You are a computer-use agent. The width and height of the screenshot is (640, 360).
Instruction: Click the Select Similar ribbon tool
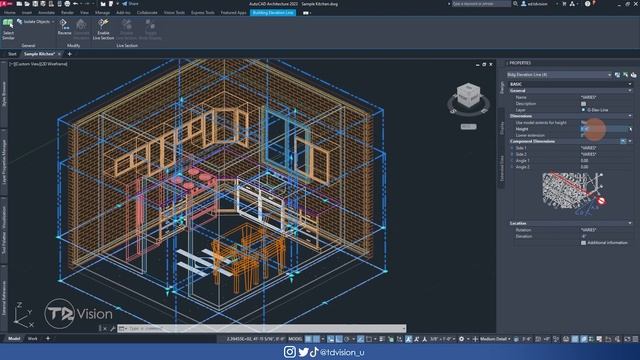[8, 29]
